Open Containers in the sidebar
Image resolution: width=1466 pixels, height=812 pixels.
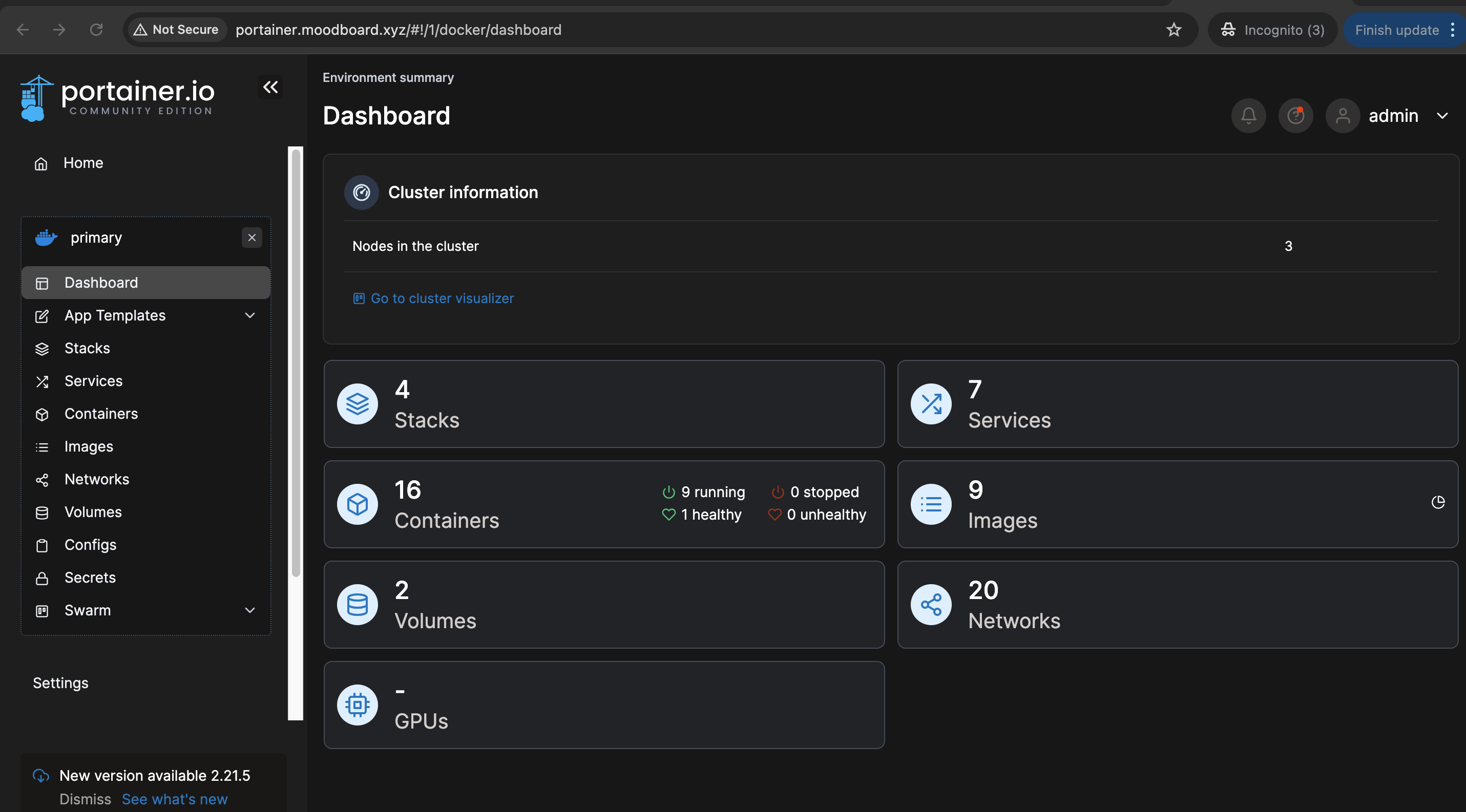coord(101,414)
